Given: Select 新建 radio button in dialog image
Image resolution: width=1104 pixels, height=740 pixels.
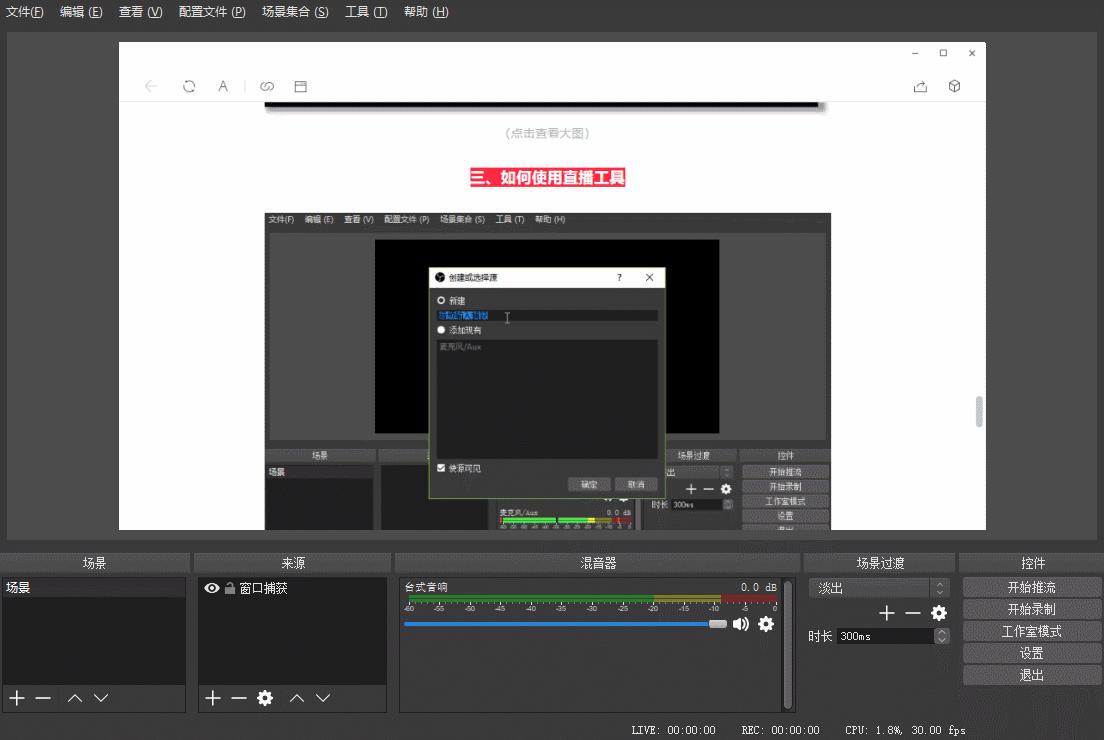Looking at the screenshot, I should coord(441,300).
